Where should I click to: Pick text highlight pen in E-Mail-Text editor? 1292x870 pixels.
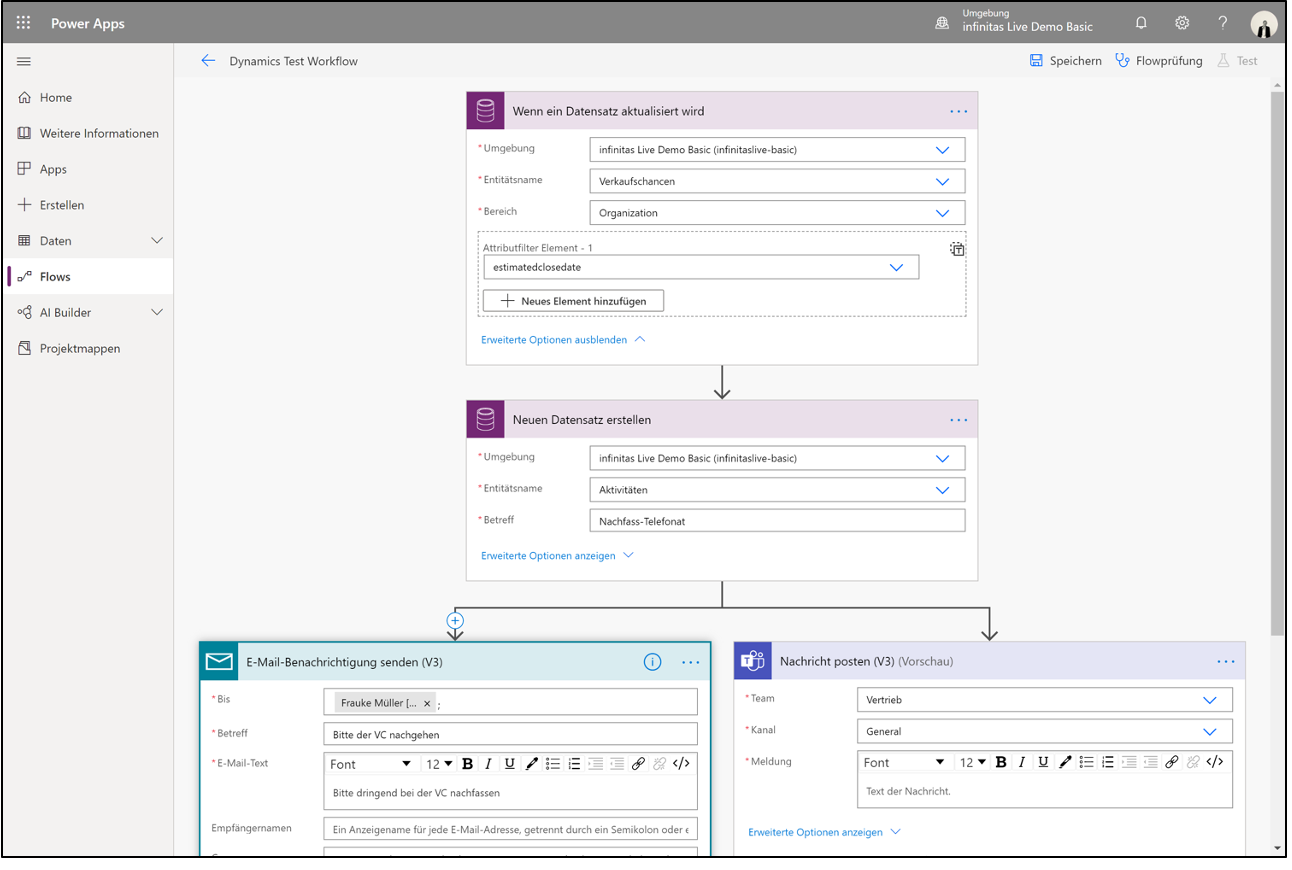tap(531, 764)
